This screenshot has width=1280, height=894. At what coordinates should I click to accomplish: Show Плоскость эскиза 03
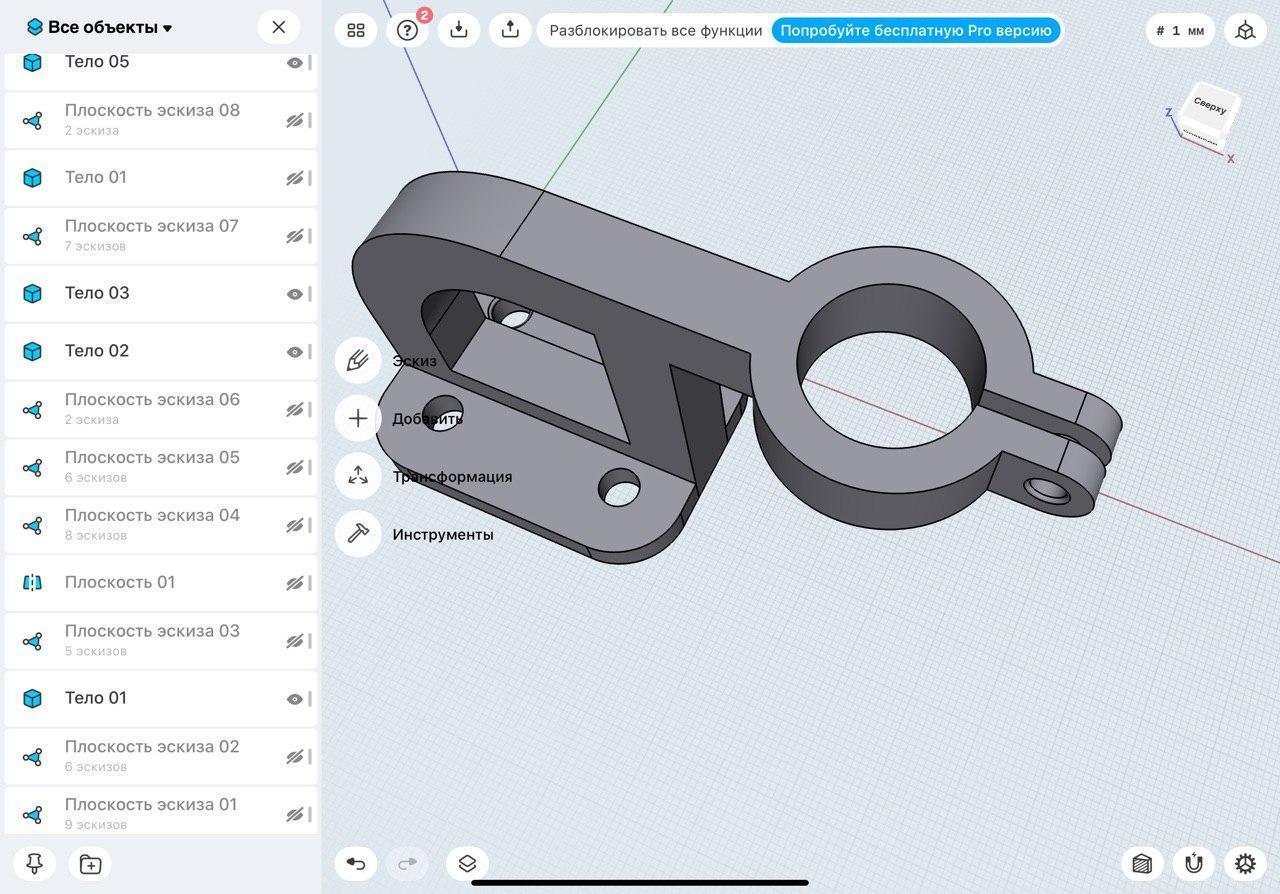click(295, 641)
